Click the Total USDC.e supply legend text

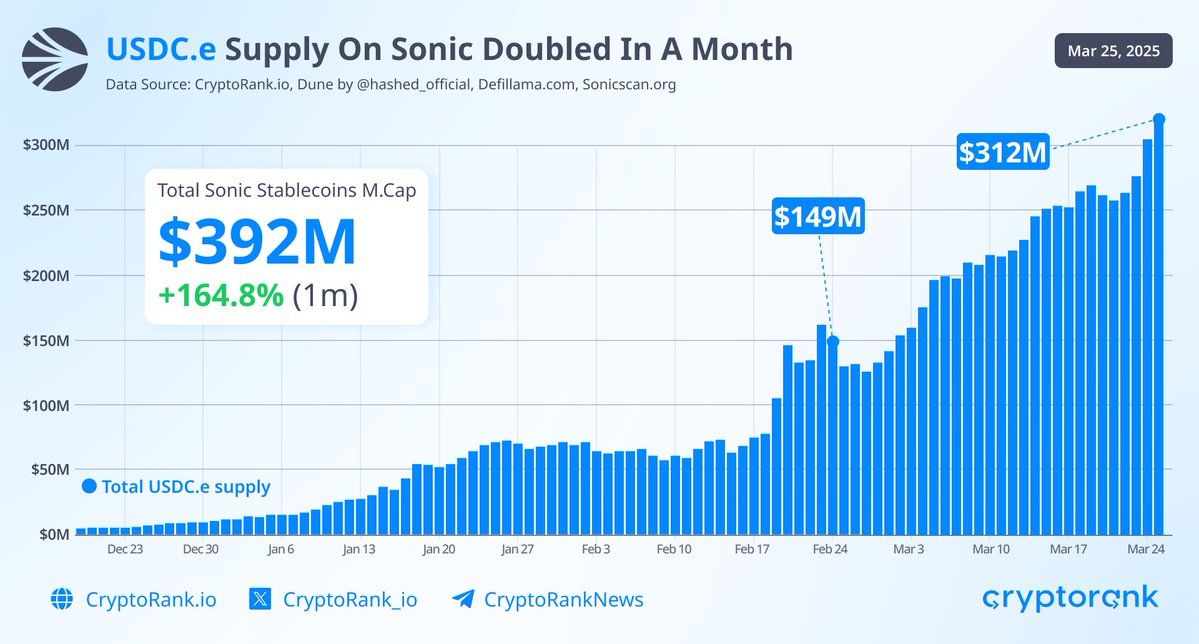pos(186,486)
